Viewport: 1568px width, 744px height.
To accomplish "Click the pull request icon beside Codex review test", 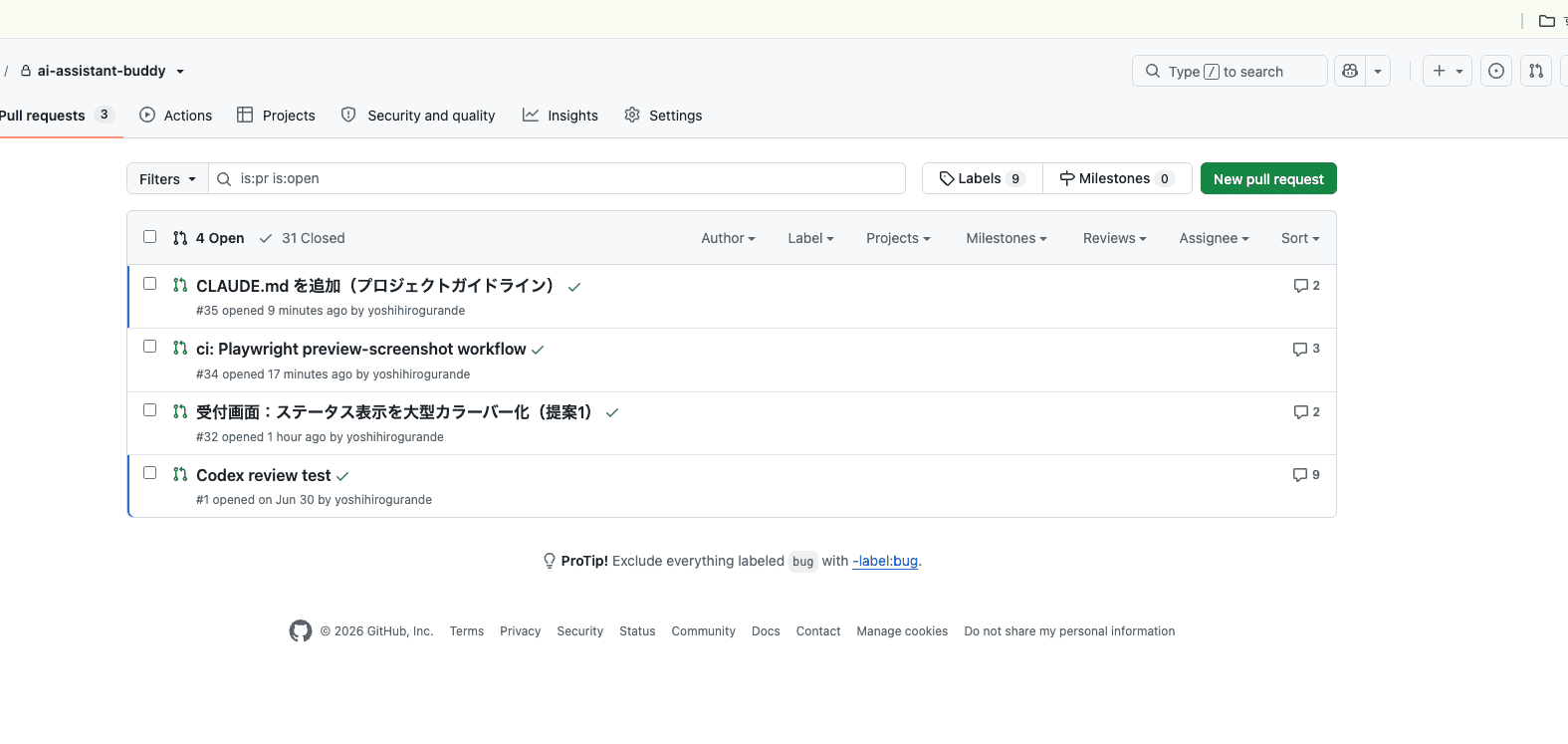I will [180, 474].
